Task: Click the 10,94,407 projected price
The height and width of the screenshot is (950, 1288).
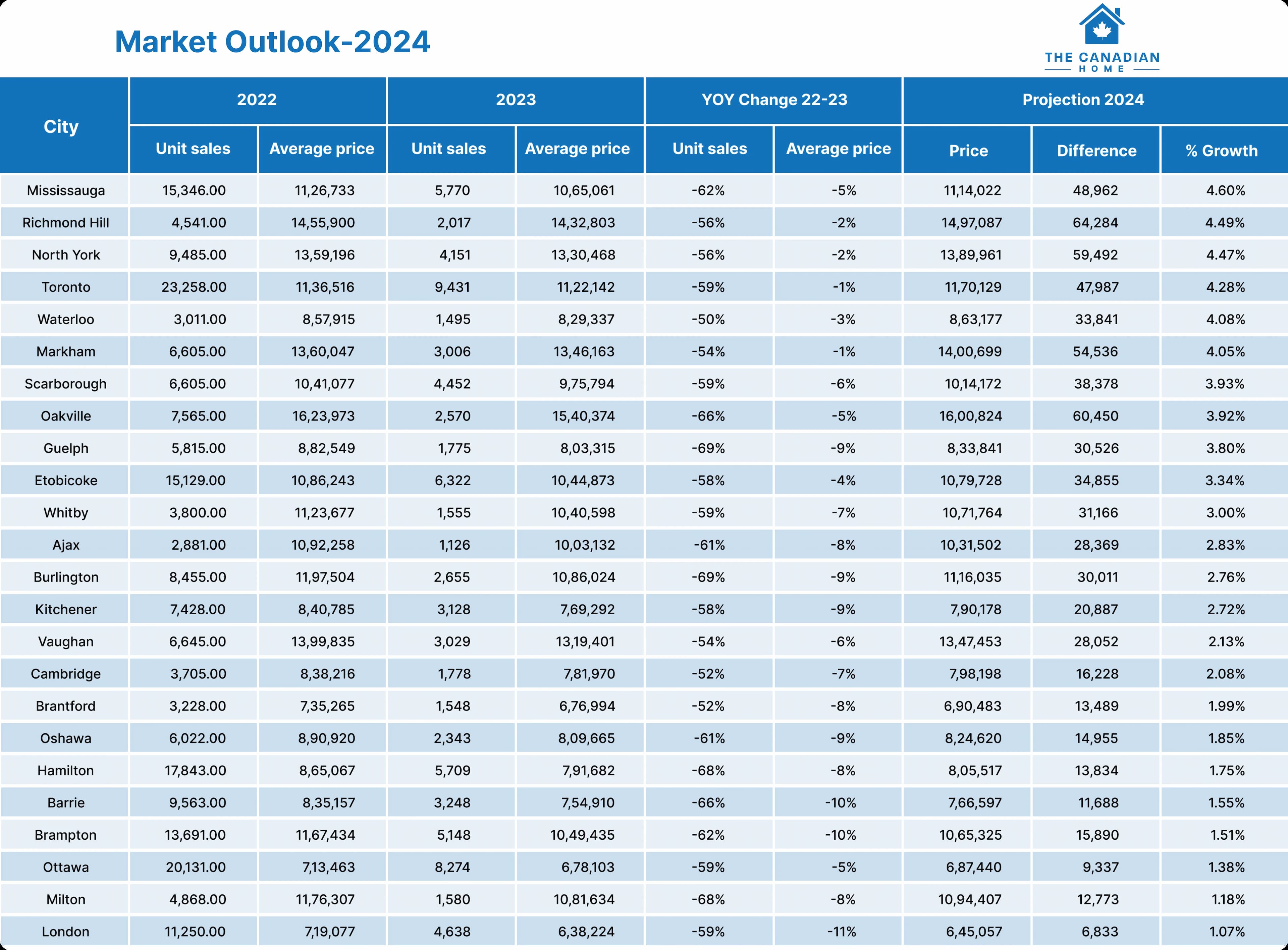Action: coord(970,899)
